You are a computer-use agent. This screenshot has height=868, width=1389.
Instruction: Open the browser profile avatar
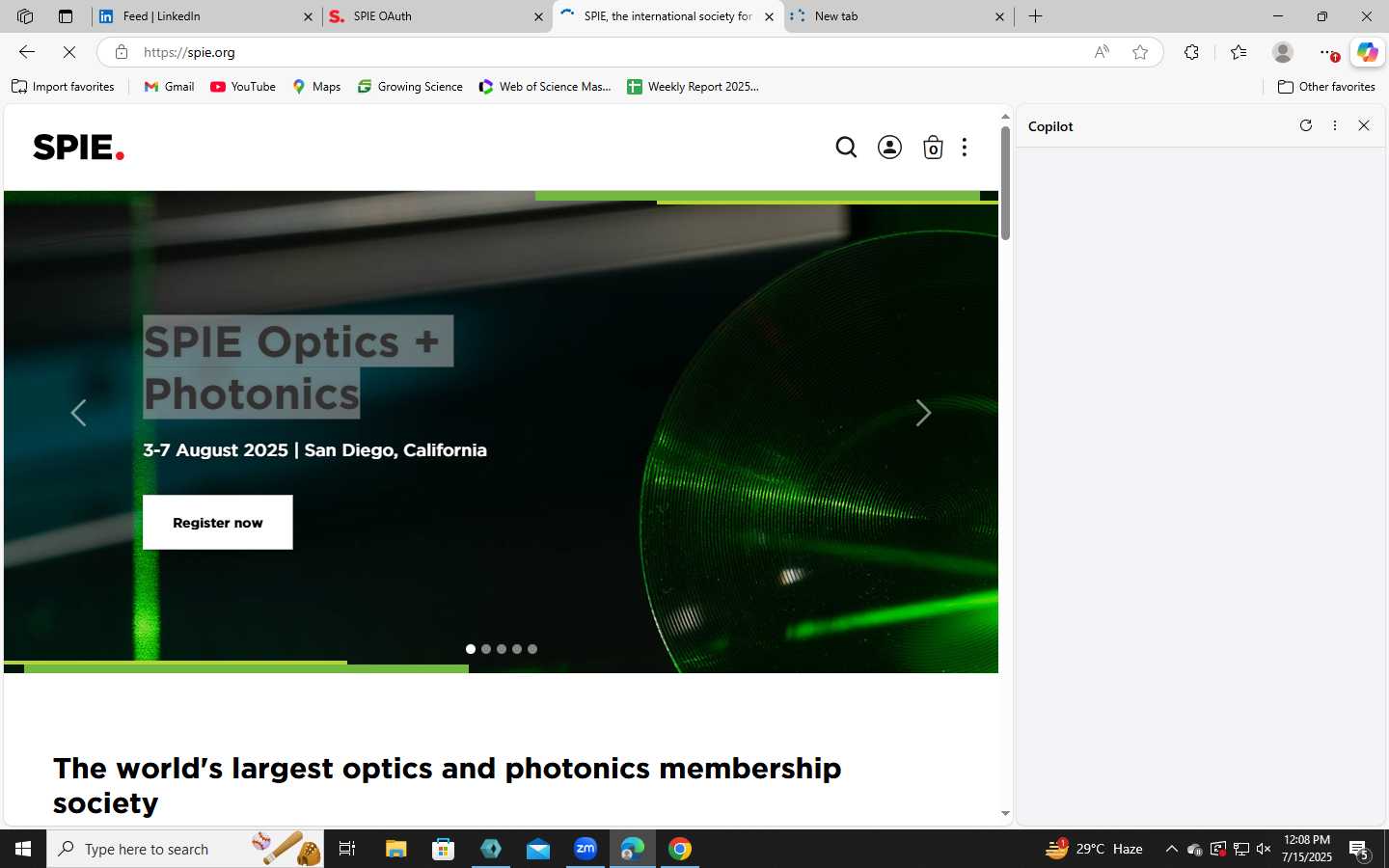click(1283, 52)
